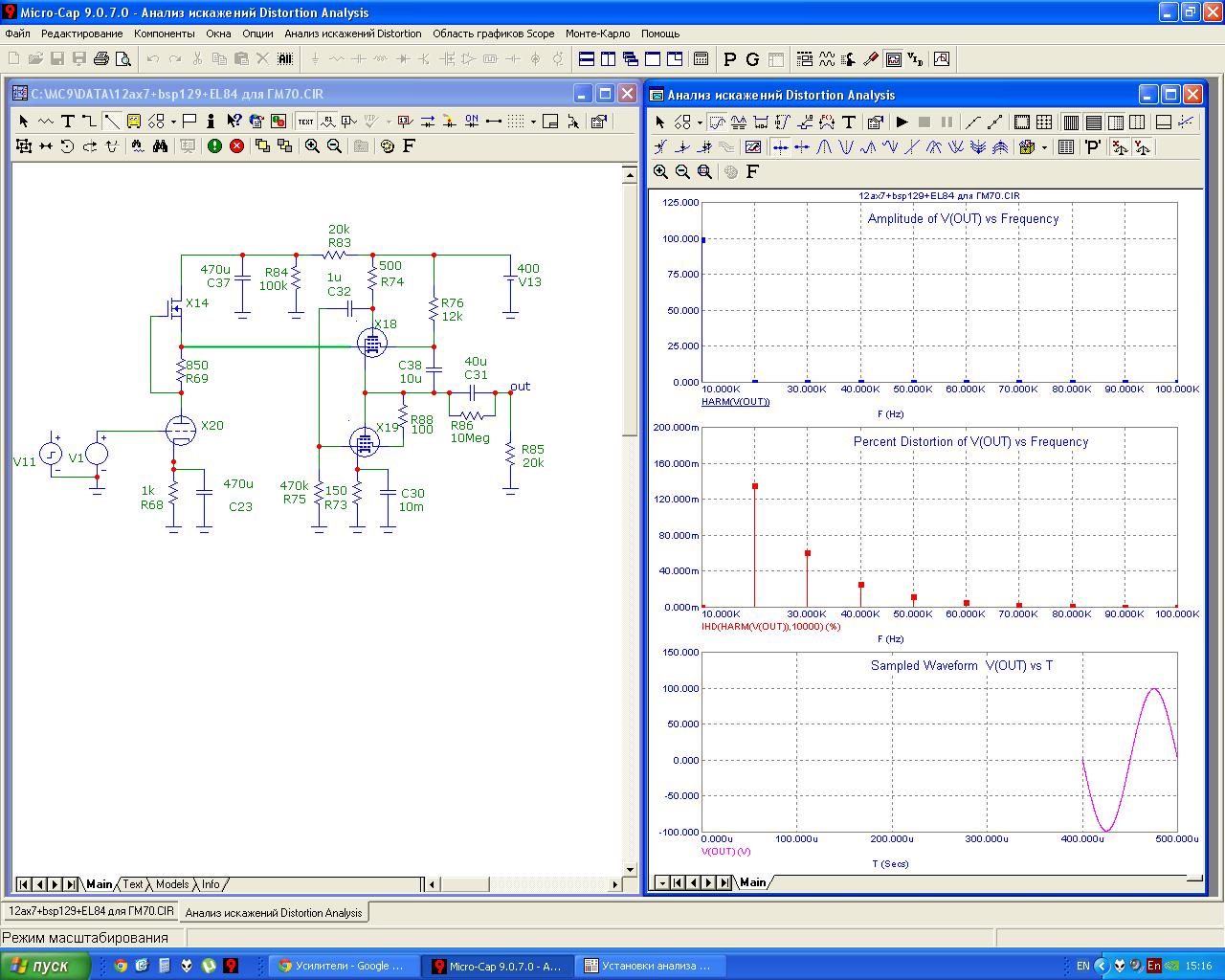Toggle vertical grid lines in plot
This screenshot has width=1225, height=980.
click(x=1071, y=122)
